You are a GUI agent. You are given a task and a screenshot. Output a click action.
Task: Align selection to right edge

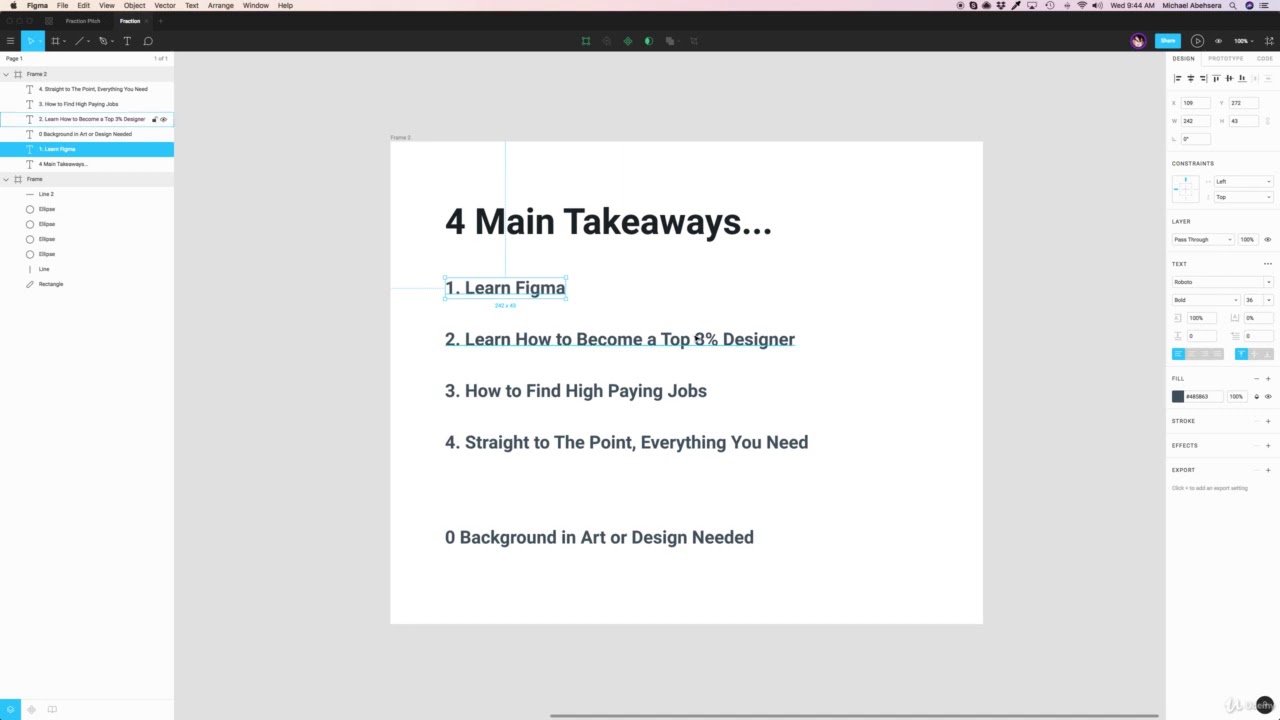click(x=1203, y=78)
